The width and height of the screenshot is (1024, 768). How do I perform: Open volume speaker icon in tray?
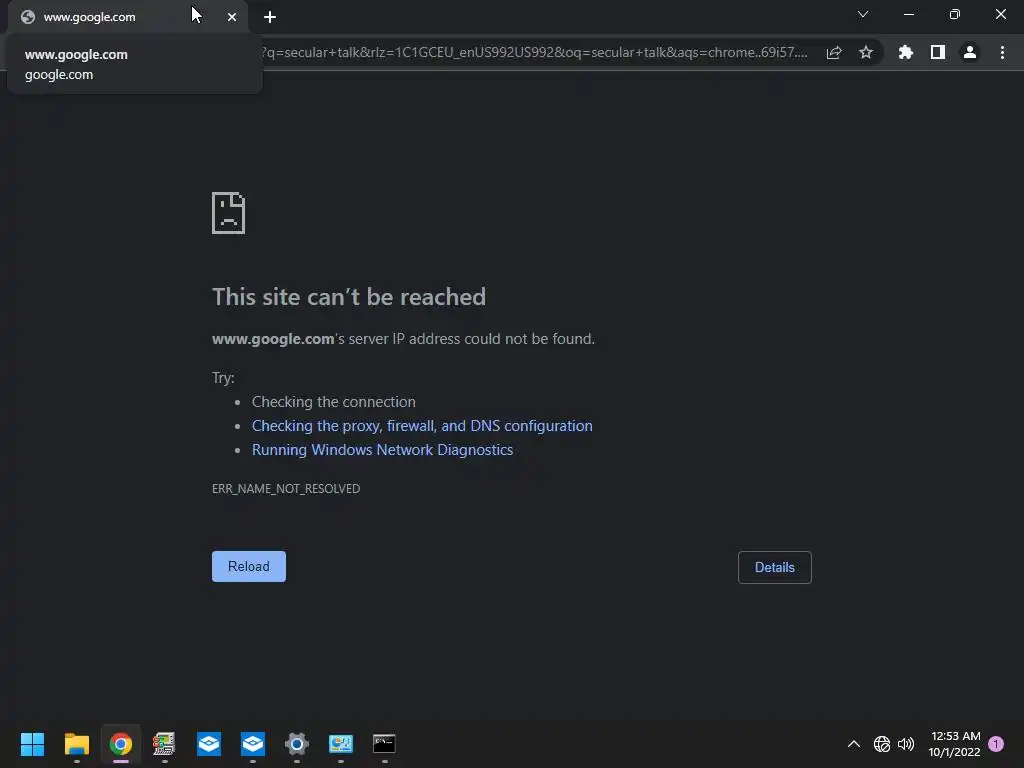(906, 744)
